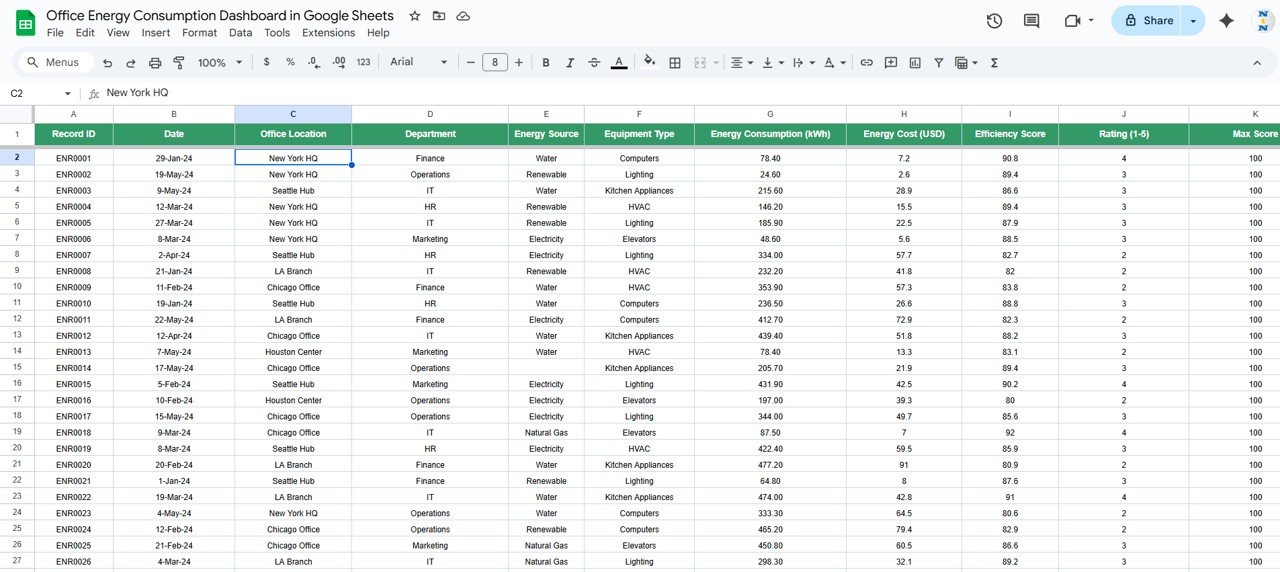Image resolution: width=1280 pixels, height=572 pixels.
Task: Open the borders tool
Action: click(675, 62)
